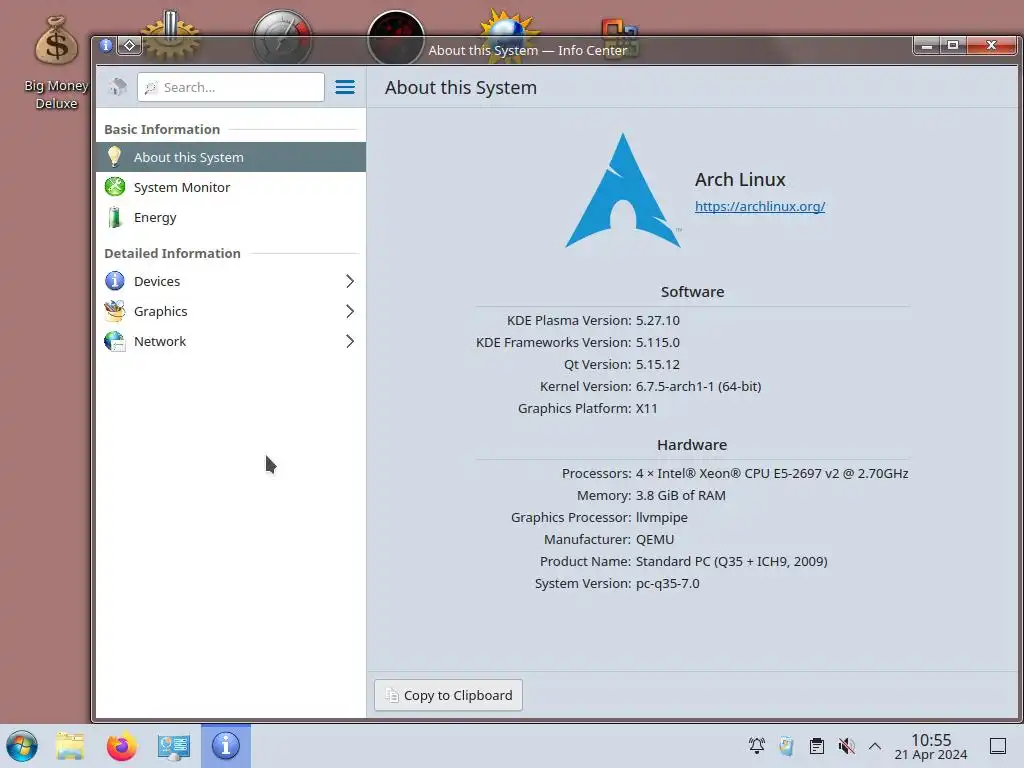This screenshot has height=768, width=1024.
Task: Click the battery Energy icon
Action: point(114,217)
